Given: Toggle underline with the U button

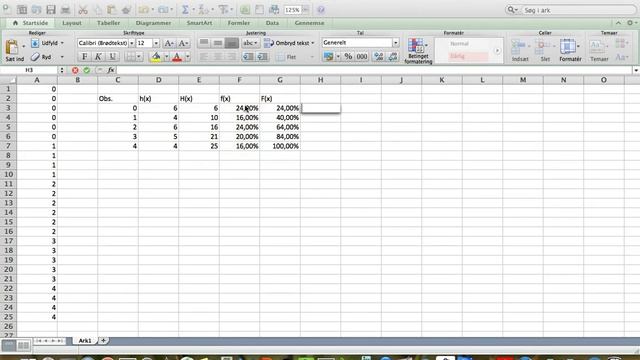Looking at the screenshot, I should point(112,57).
